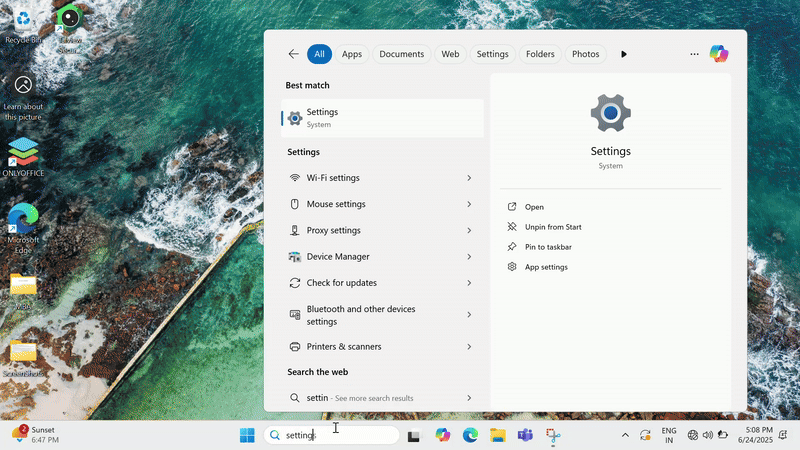This screenshot has height=450, width=800.
Task: Switch to the Photos filter tab
Action: point(585,54)
